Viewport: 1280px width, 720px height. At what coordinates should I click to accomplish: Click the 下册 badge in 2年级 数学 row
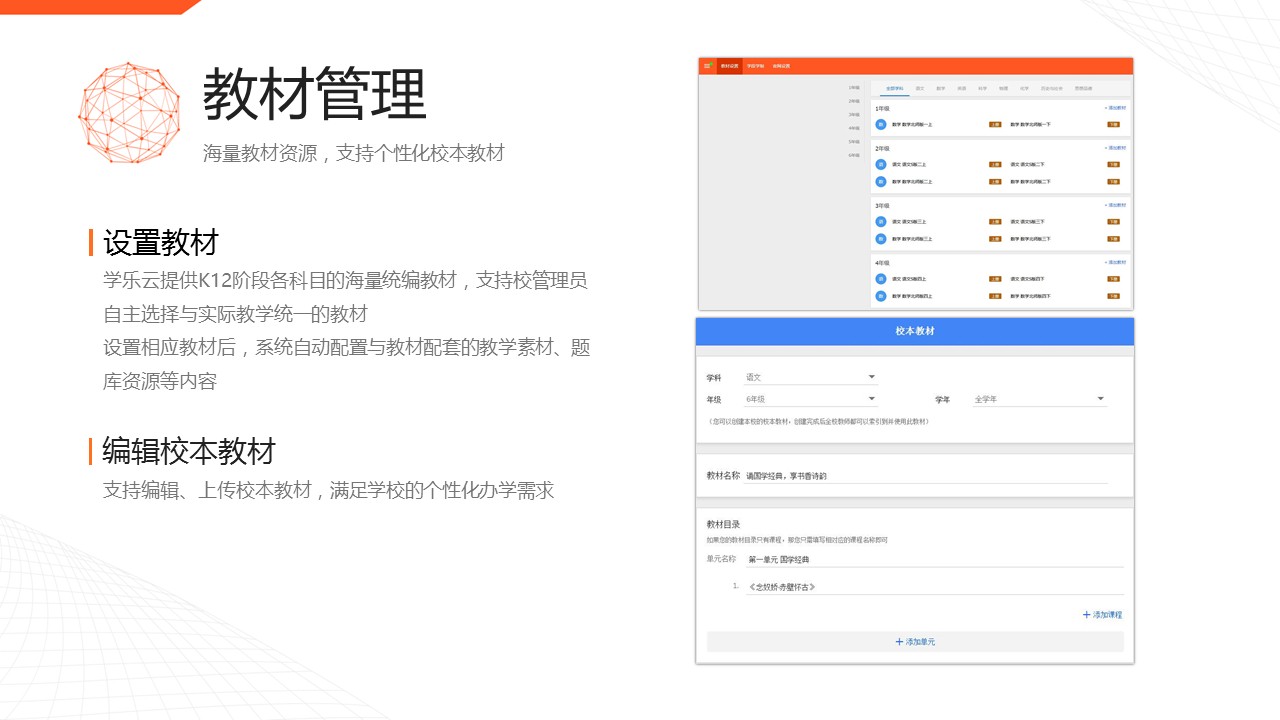click(1113, 182)
